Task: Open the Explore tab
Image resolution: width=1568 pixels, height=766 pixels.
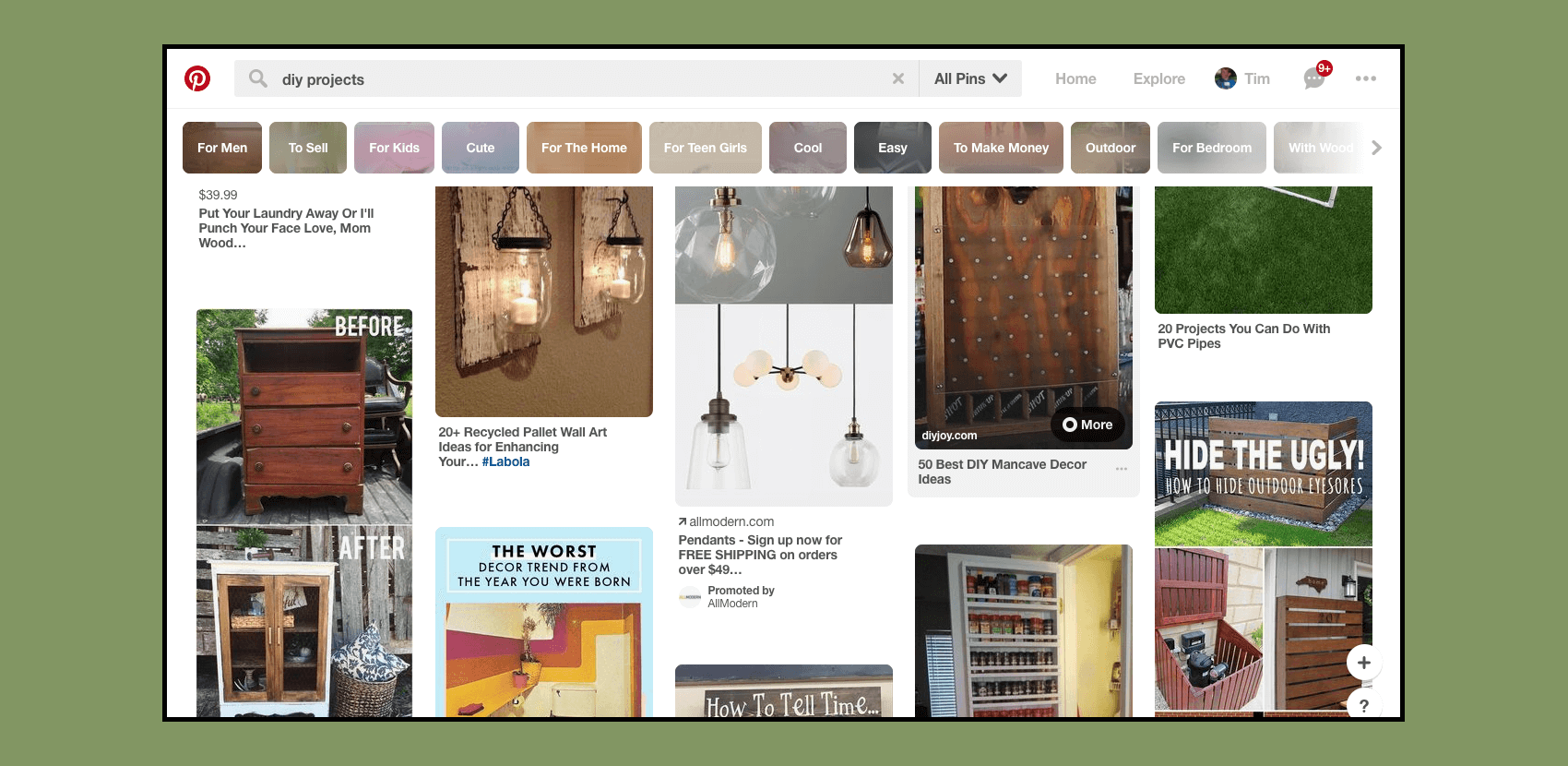Action: [x=1158, y=78]
